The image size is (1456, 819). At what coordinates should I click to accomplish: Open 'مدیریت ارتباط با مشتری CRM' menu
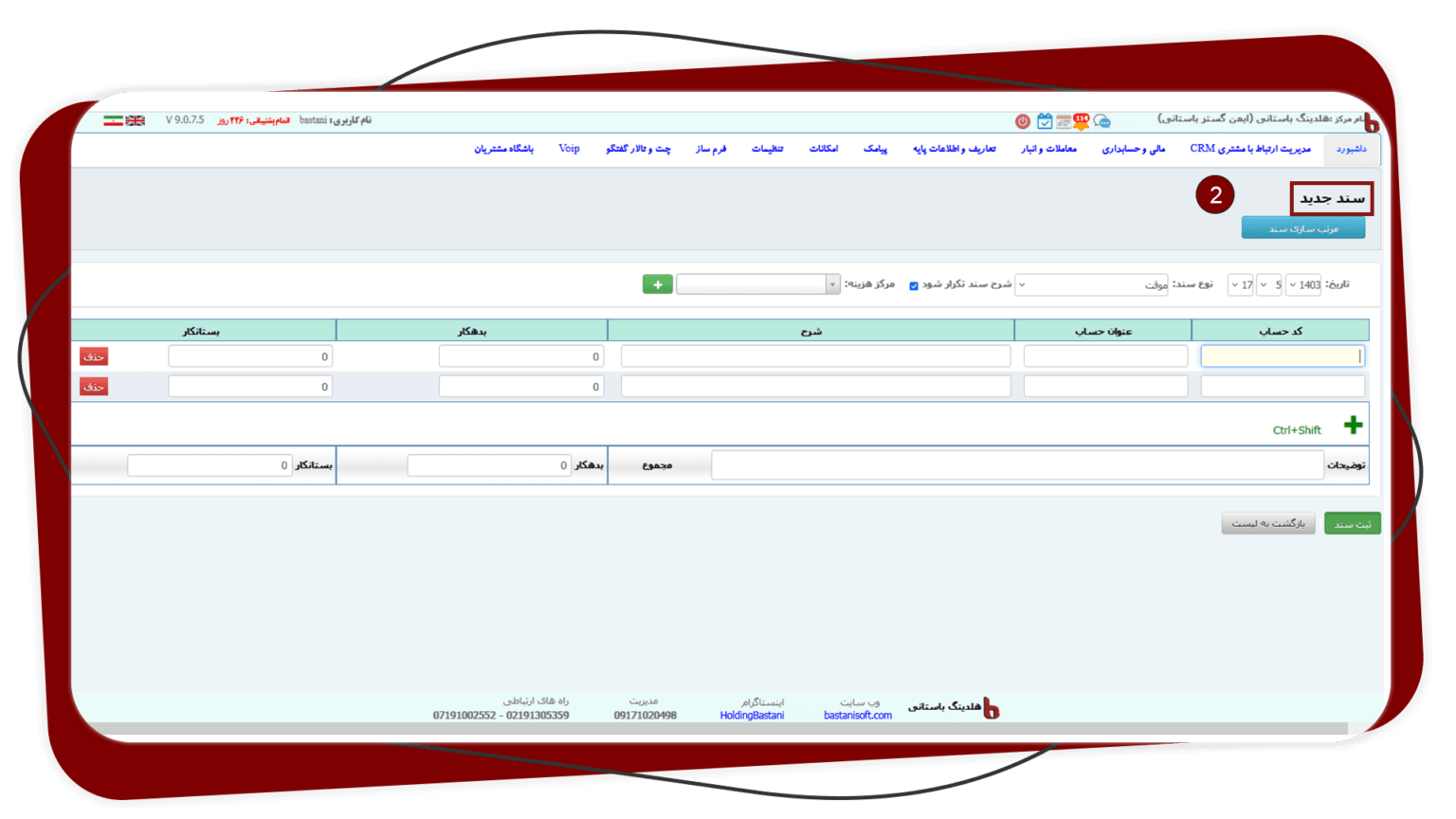(x=1250, y=149)
